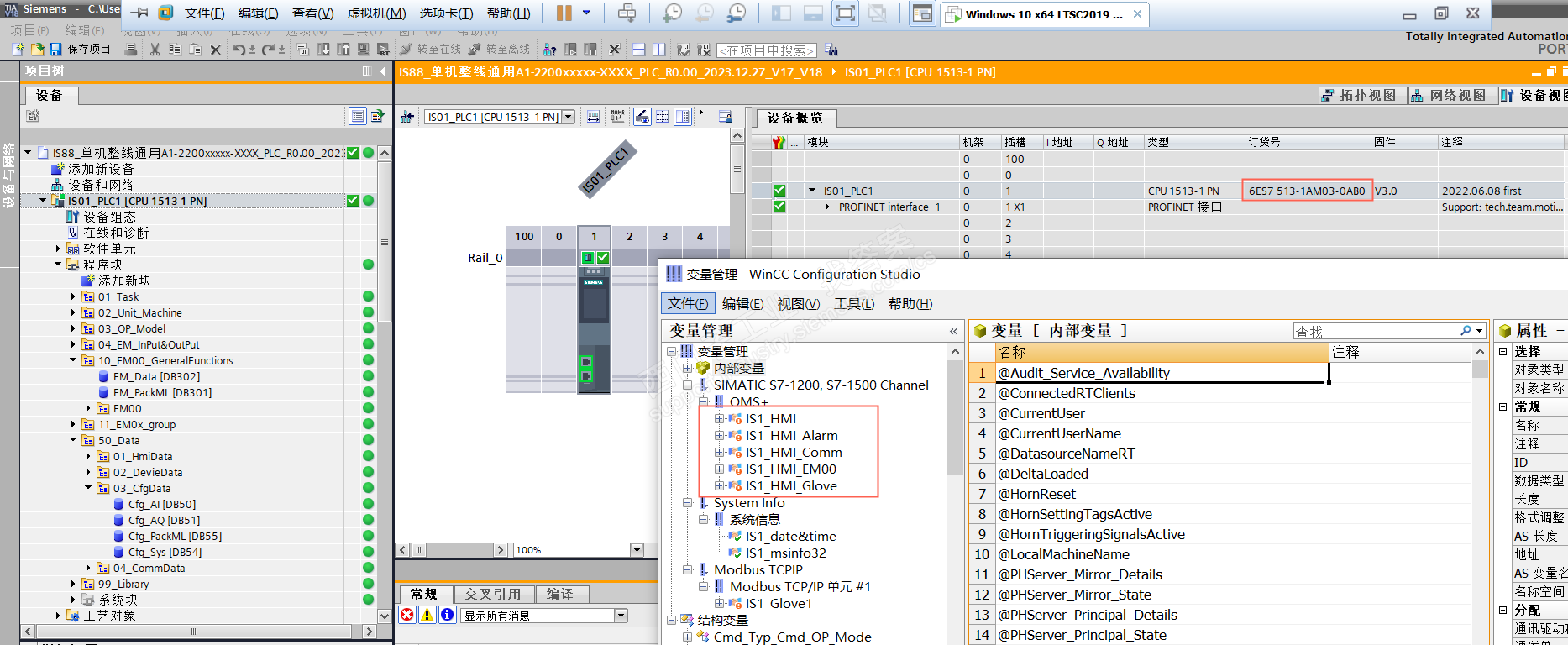The width and height of the screenshot is (1568, 645).
Task: Click the VMware pause virtual machine icon
Action: coord(564,13)
